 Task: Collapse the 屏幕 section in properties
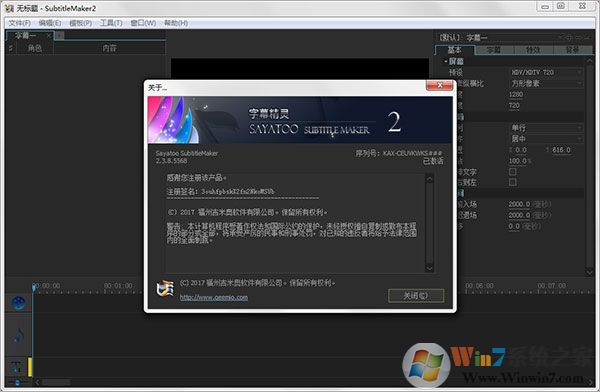445,61
